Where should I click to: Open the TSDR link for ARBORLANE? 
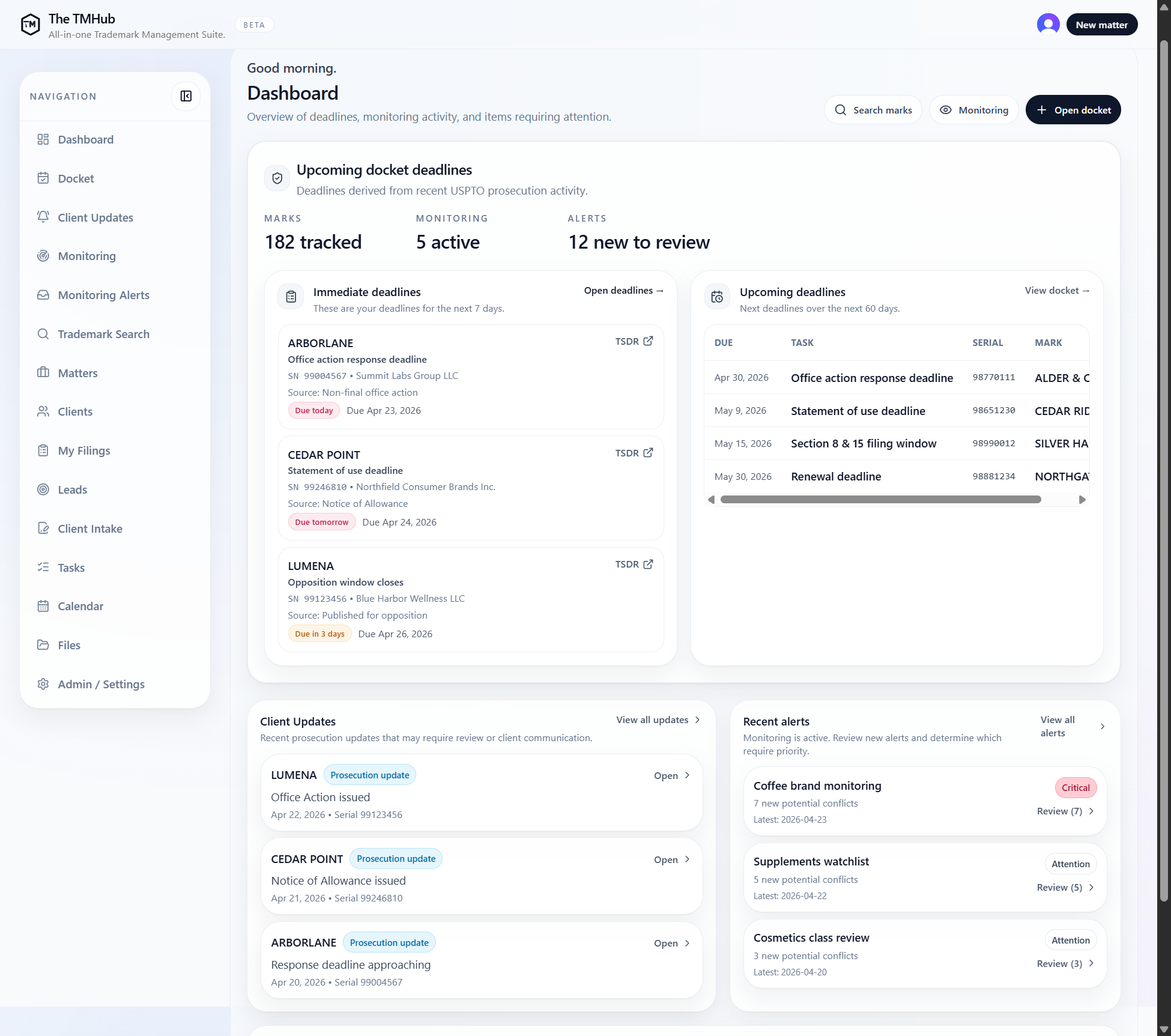coord(633,341)
